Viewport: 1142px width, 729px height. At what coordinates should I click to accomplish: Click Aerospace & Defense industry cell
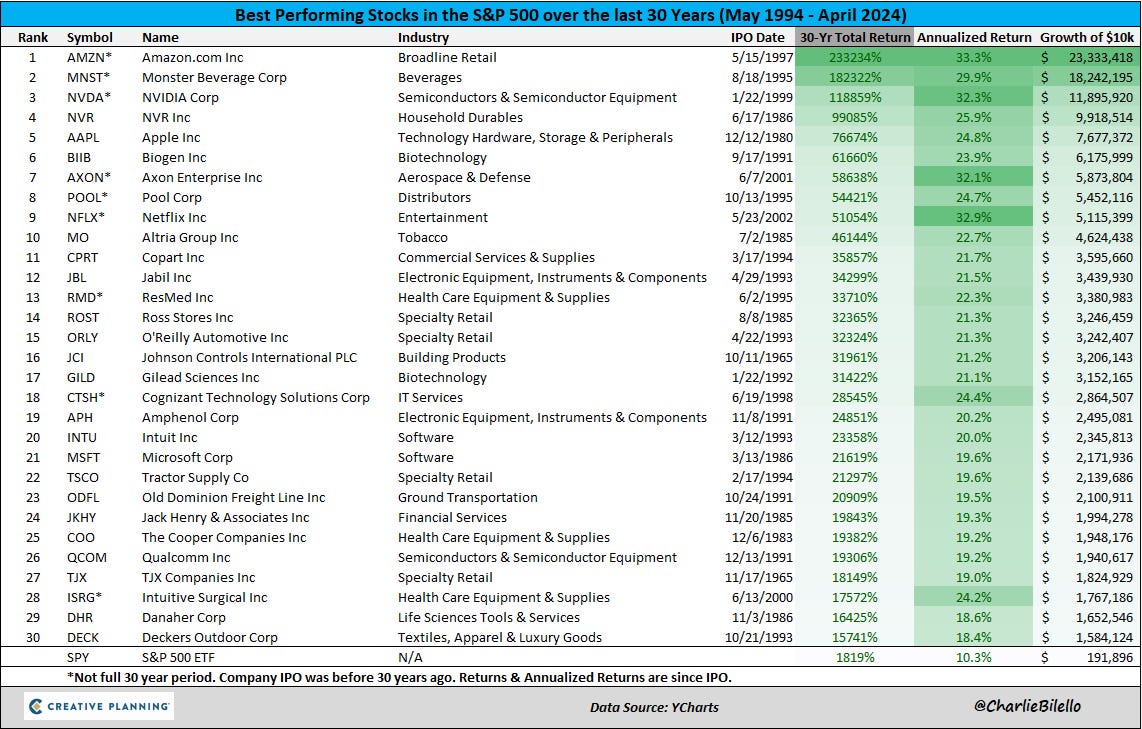pyautogui.click(x=464, y=178)
